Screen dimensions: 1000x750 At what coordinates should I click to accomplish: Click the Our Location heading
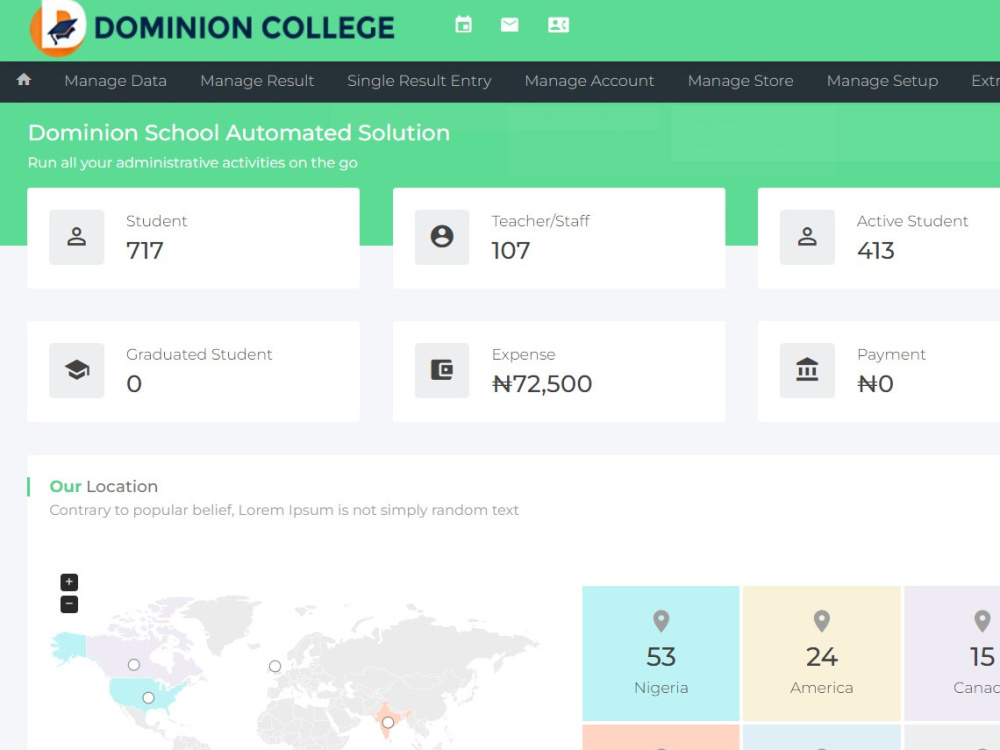(104, 487)
